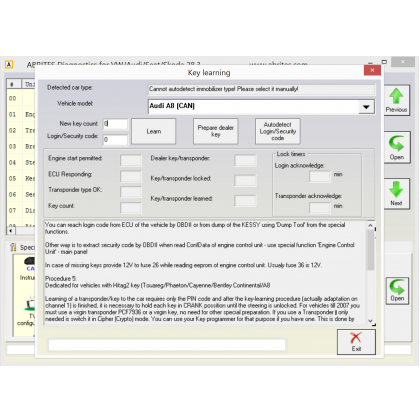
Task: Click the Key count value box
Action: click(131, 208)
